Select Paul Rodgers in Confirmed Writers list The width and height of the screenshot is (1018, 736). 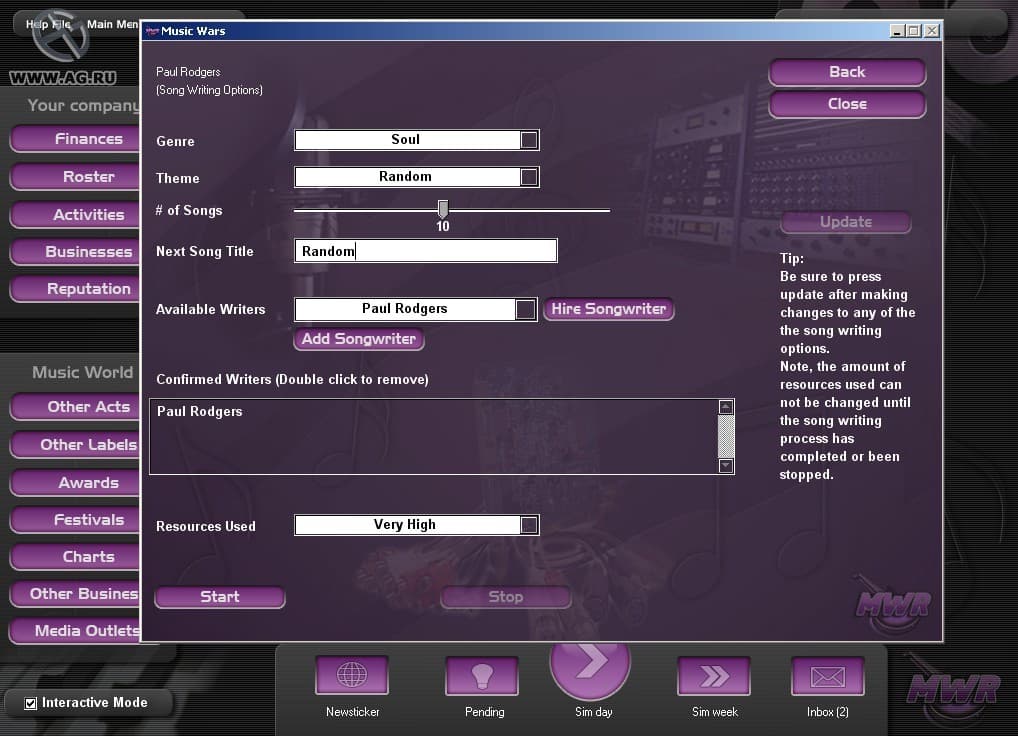(199, 411)
